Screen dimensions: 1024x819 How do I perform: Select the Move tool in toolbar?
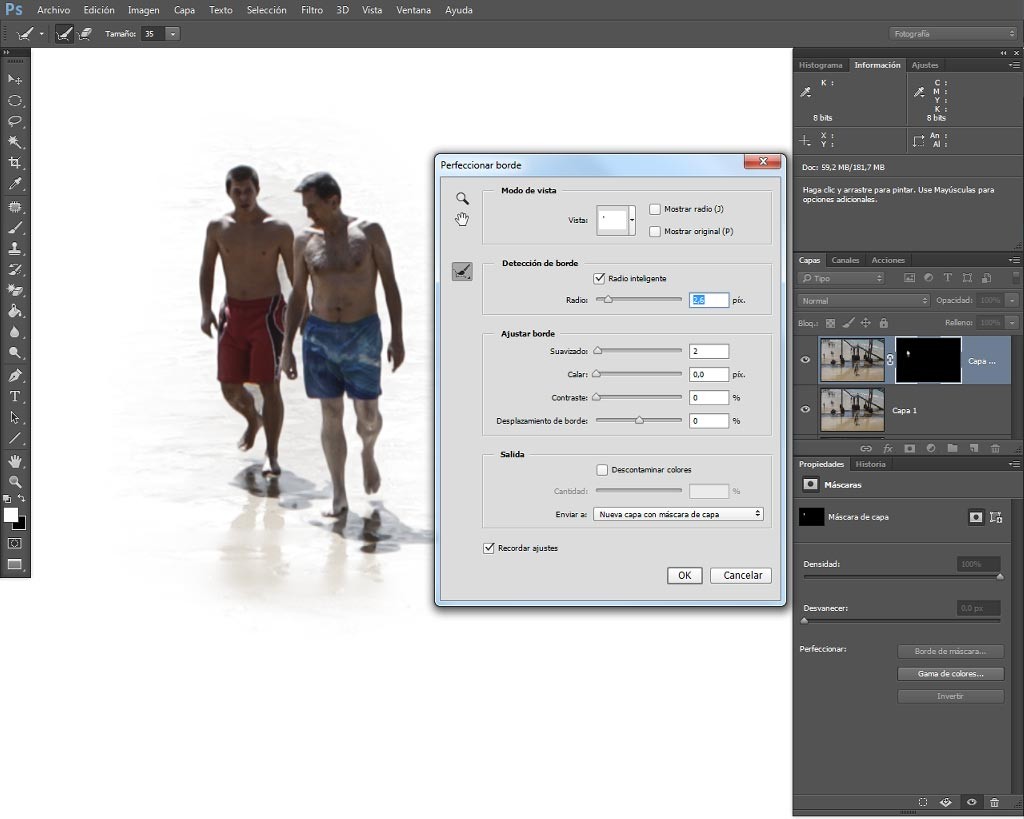(14, 80)
